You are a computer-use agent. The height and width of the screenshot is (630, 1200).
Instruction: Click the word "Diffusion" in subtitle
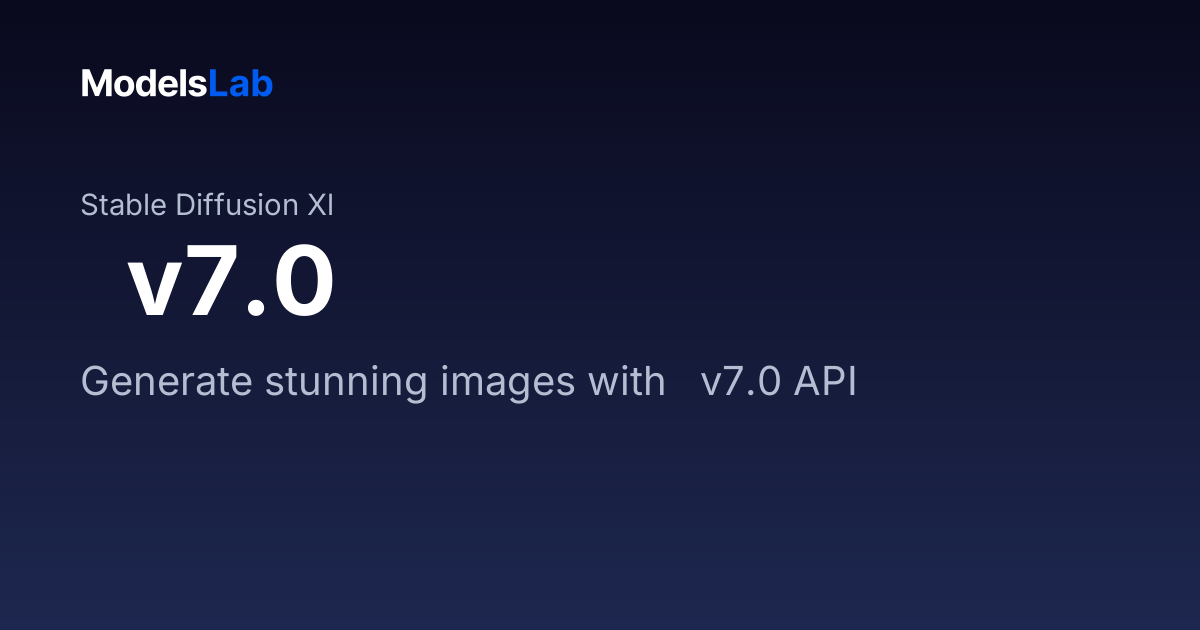pos(237,205)
